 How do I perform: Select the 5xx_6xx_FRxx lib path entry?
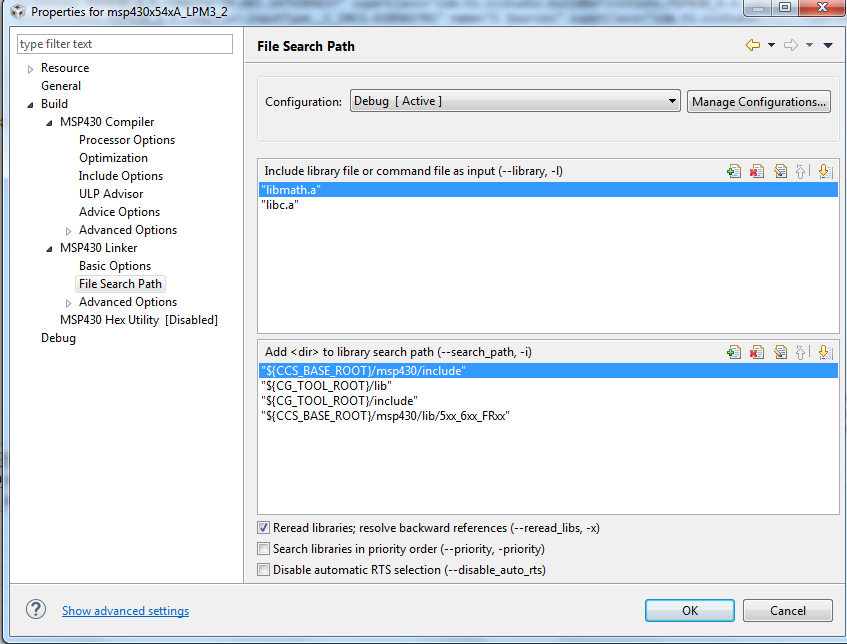tap(548, 416)
